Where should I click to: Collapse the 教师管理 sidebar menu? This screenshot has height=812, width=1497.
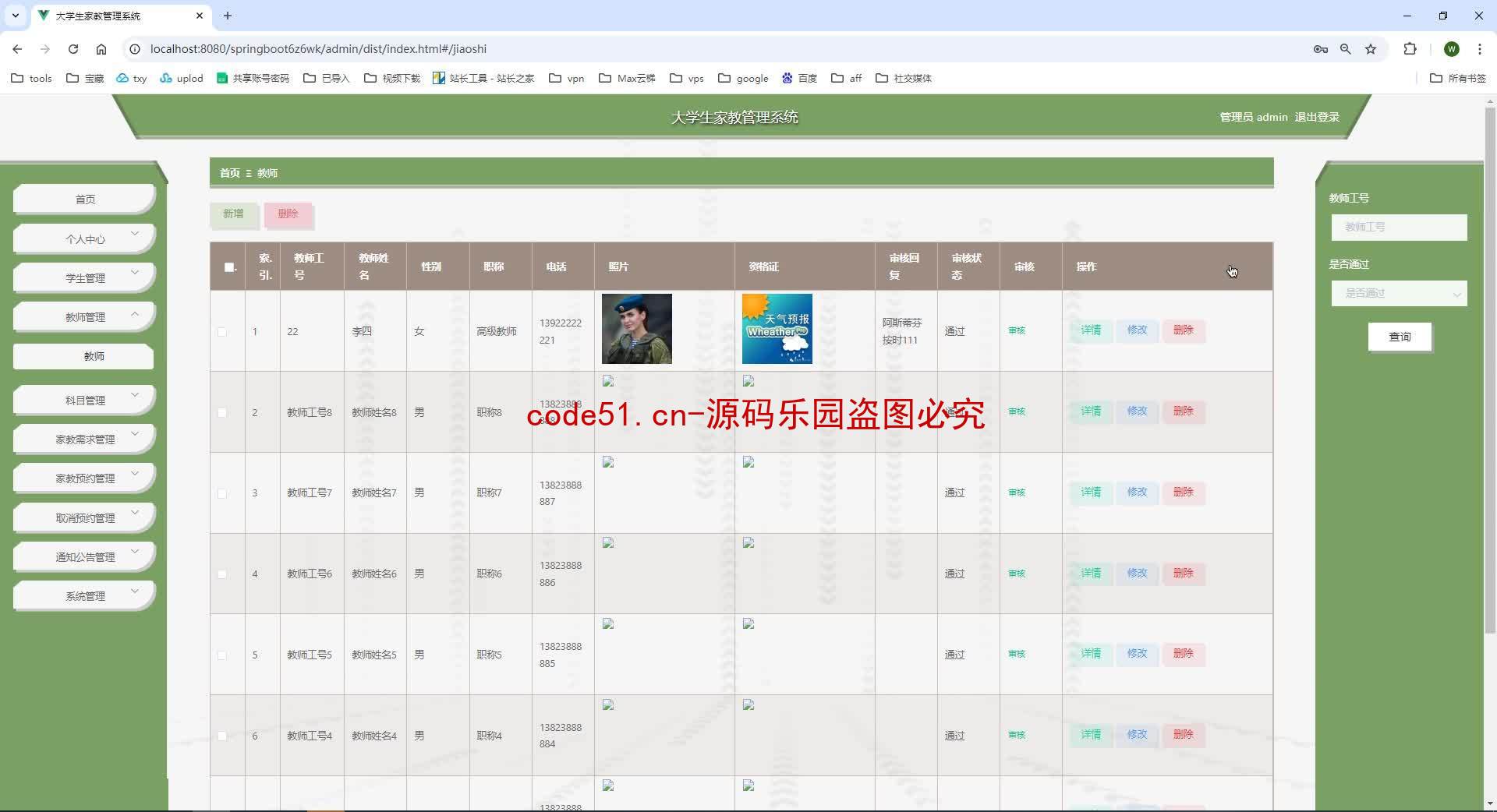tap(84, 316)
